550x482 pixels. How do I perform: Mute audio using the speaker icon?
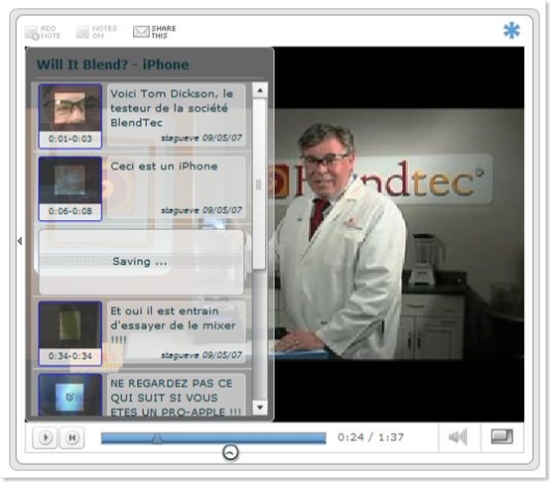(x=458, y=437)
